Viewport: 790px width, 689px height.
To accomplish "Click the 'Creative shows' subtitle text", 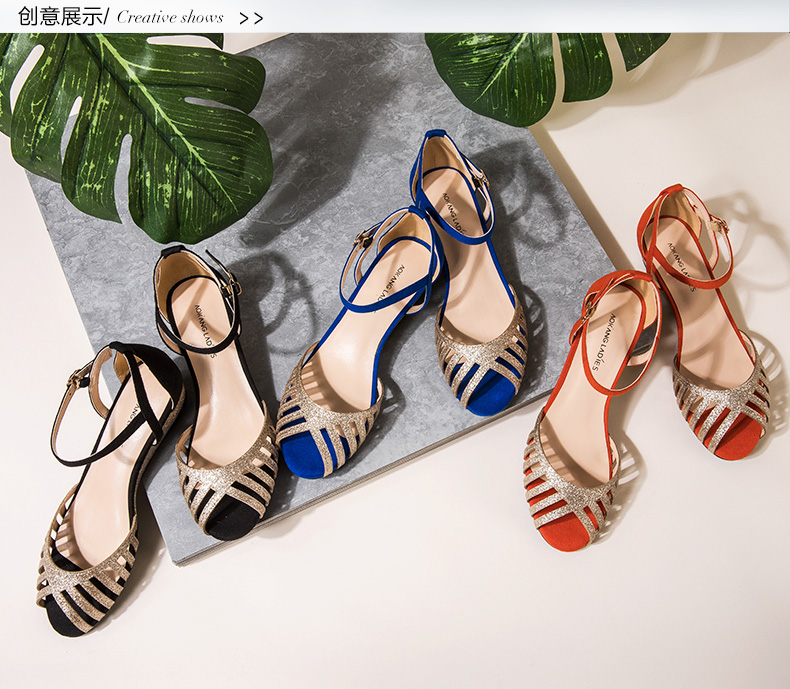I will pyautogui.click(x=170, y=18).
